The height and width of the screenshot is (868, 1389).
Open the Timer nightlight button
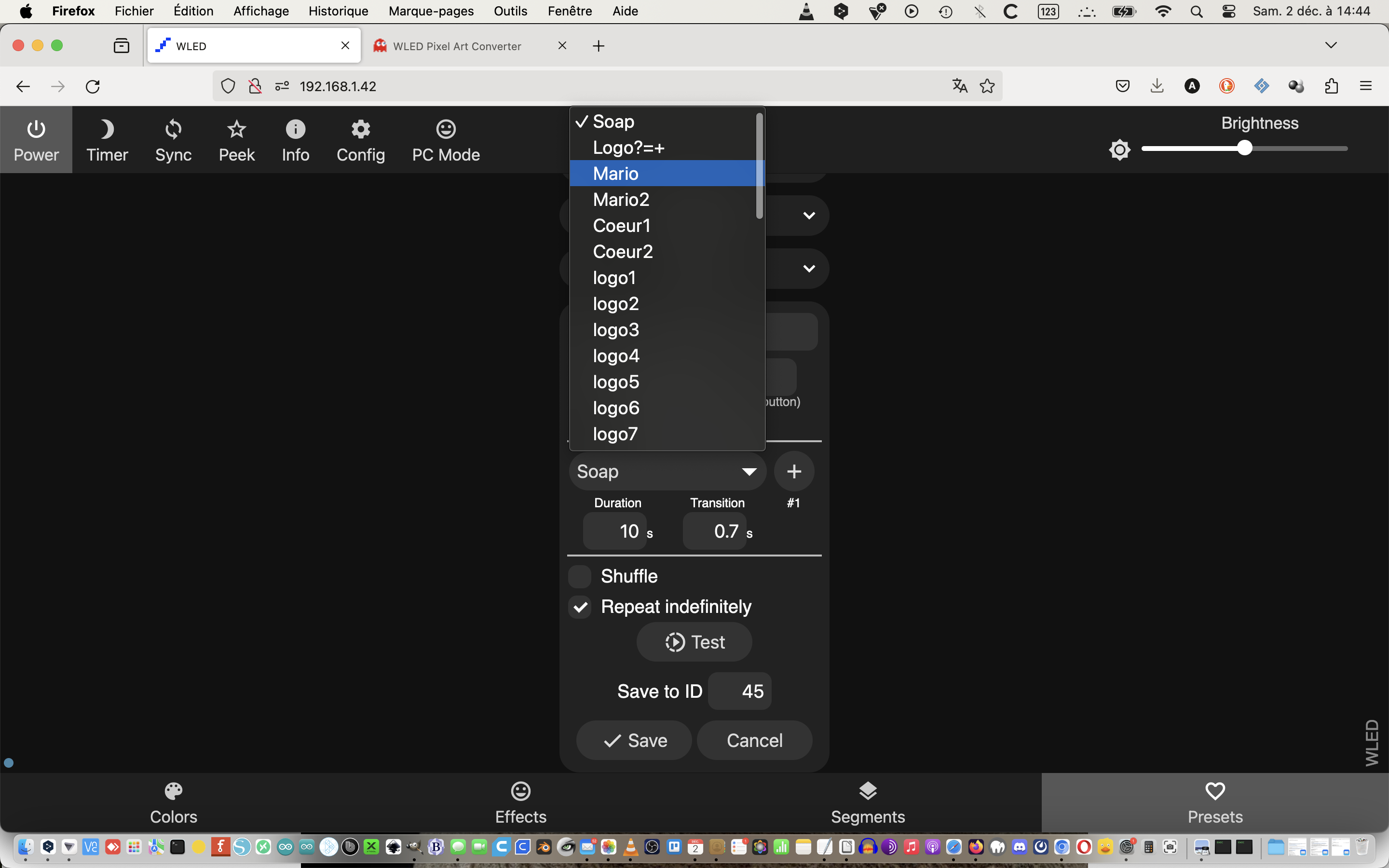[x=107, y=140]
